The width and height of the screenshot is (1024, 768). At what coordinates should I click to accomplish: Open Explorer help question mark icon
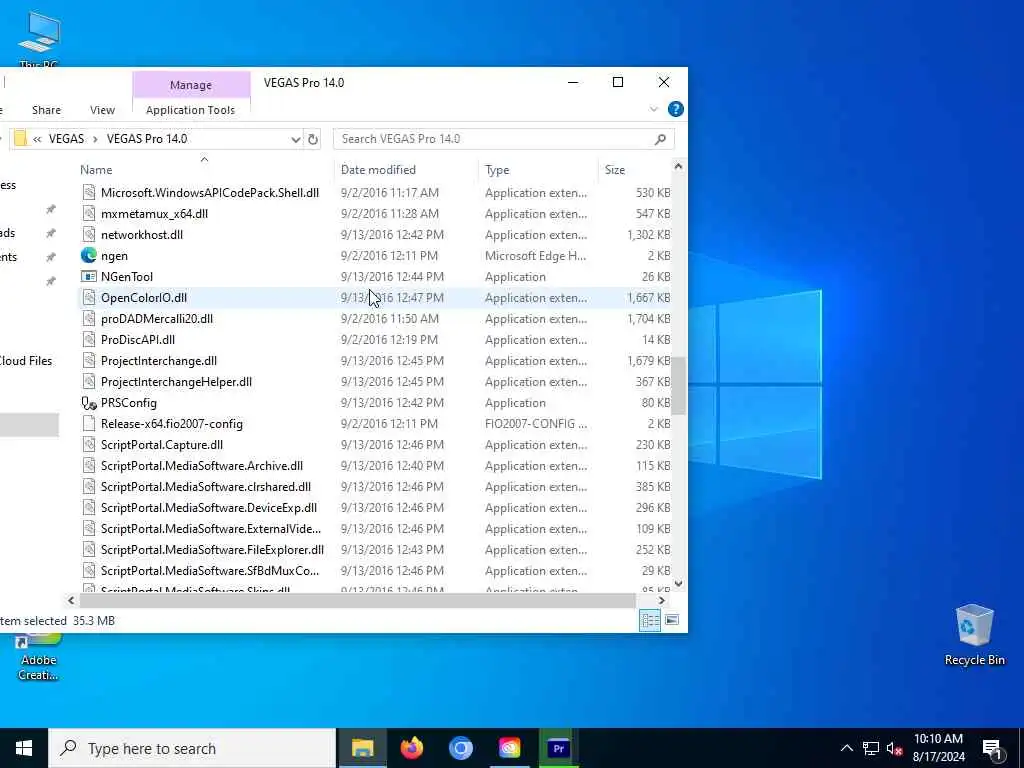676,109
